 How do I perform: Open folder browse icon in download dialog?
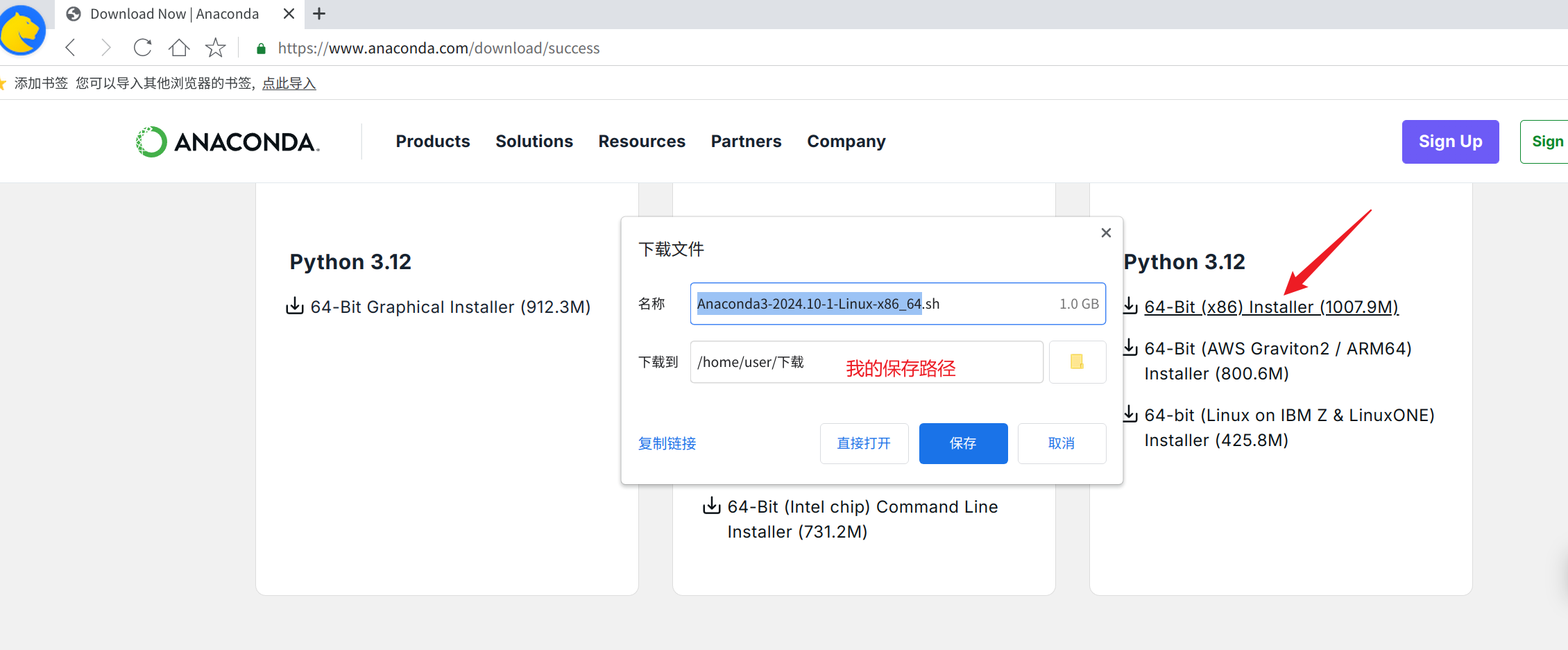(x=1077, y=361)
